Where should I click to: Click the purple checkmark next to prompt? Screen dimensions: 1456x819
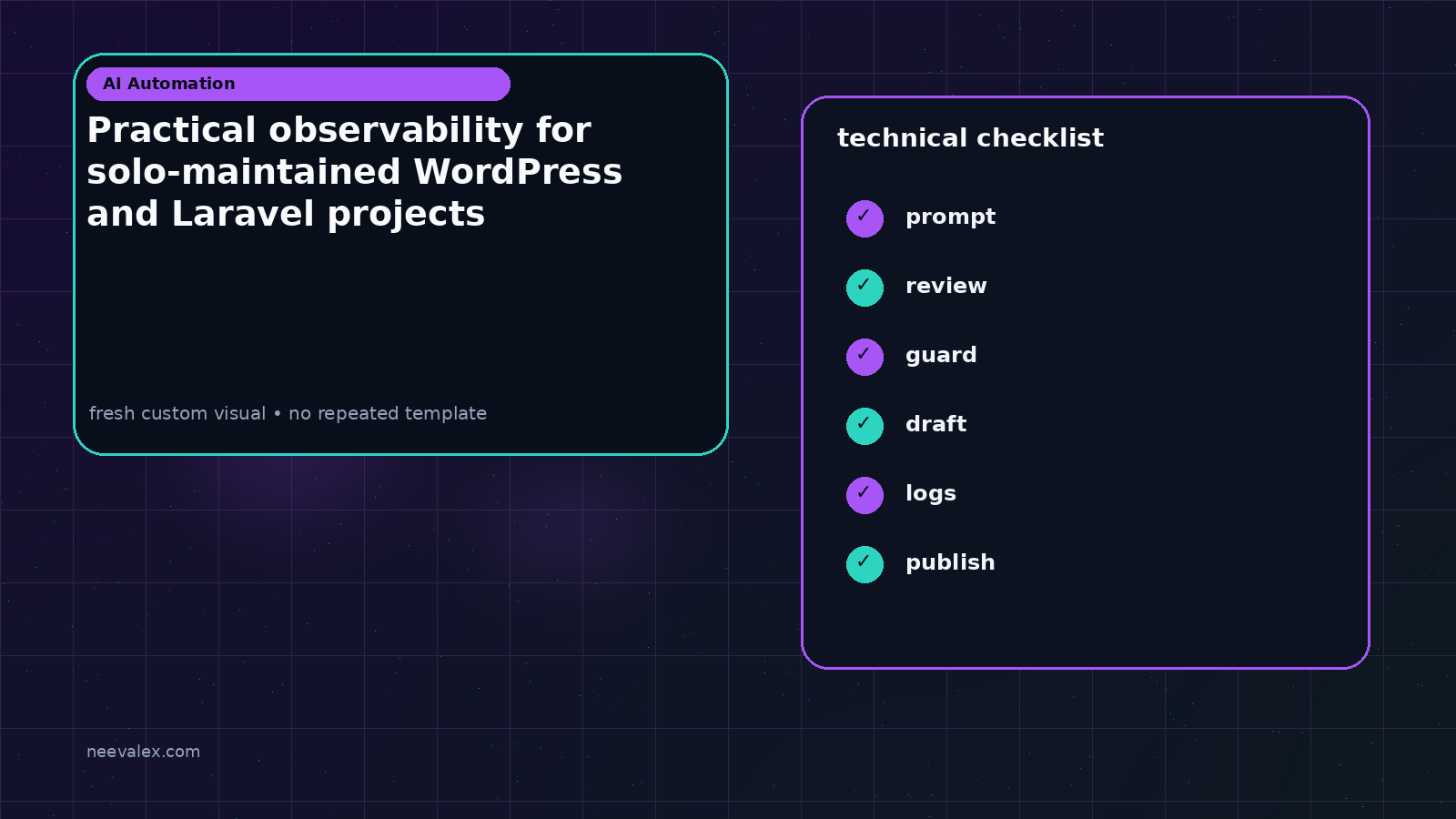tap(864, 218)
